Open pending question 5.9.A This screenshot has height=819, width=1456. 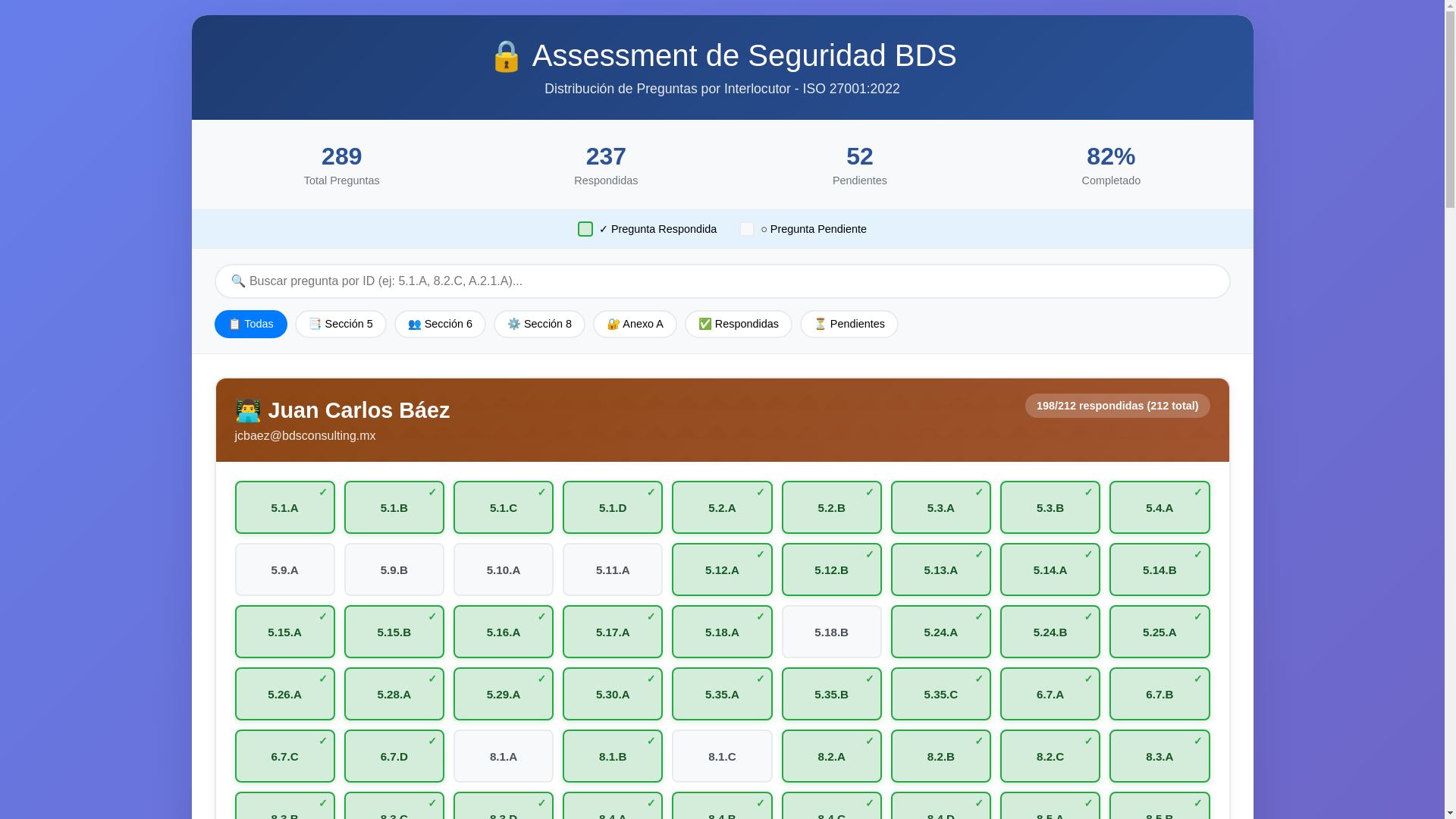coord(285,570)
